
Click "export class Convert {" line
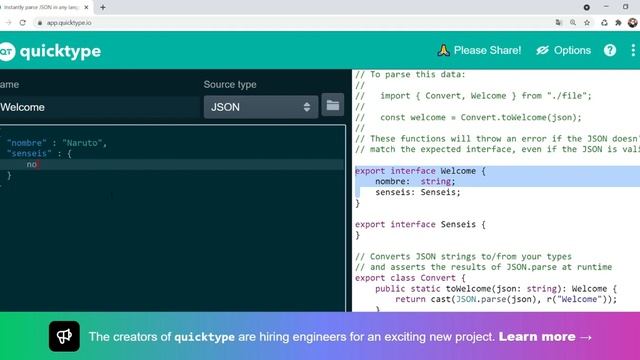pos(410,278)
